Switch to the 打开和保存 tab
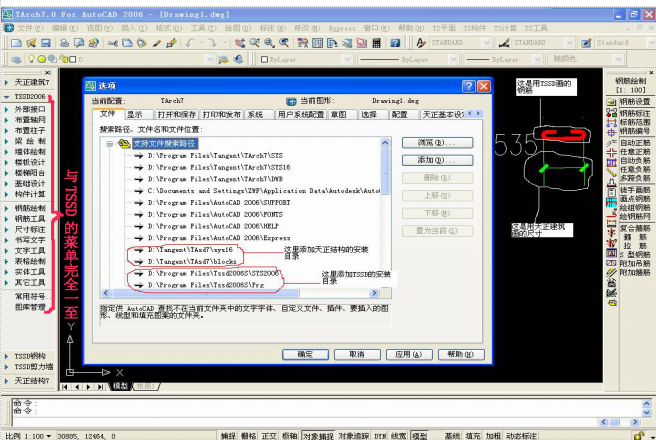This screenshot has height=440, width=656. 177,114
